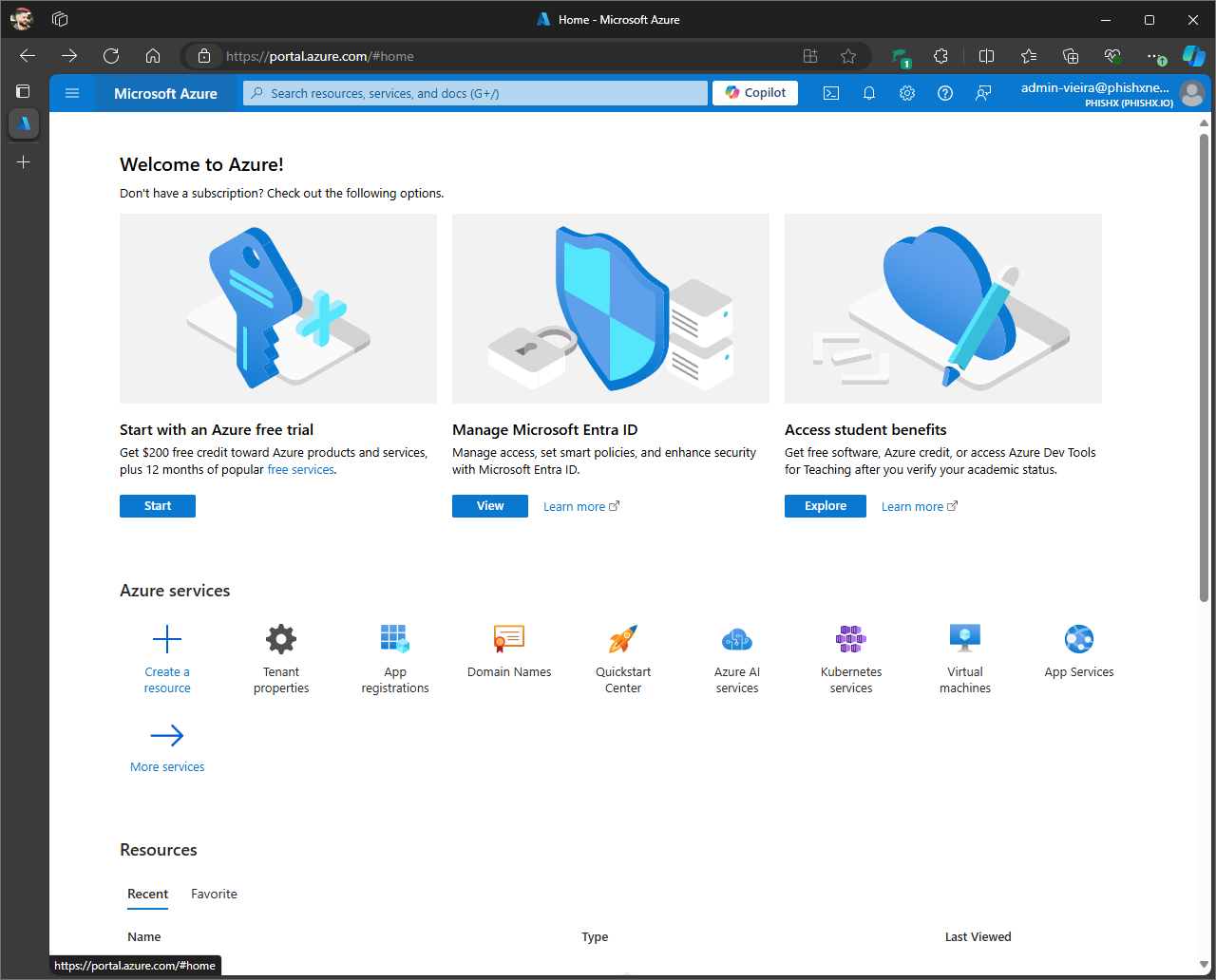Click the browser address bar URL

coord(320,56)
